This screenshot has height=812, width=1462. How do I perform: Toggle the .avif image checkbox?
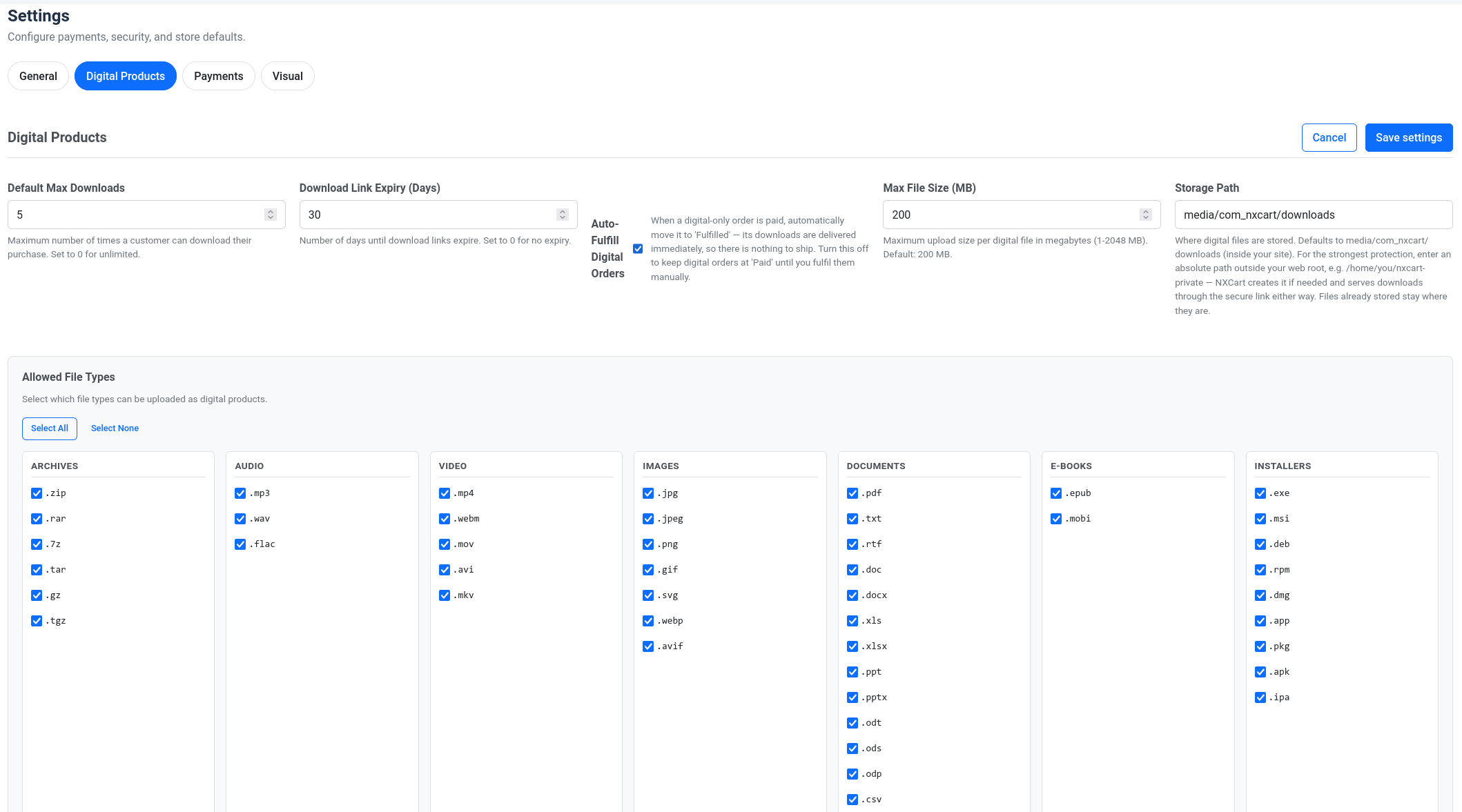pos(648,646)
